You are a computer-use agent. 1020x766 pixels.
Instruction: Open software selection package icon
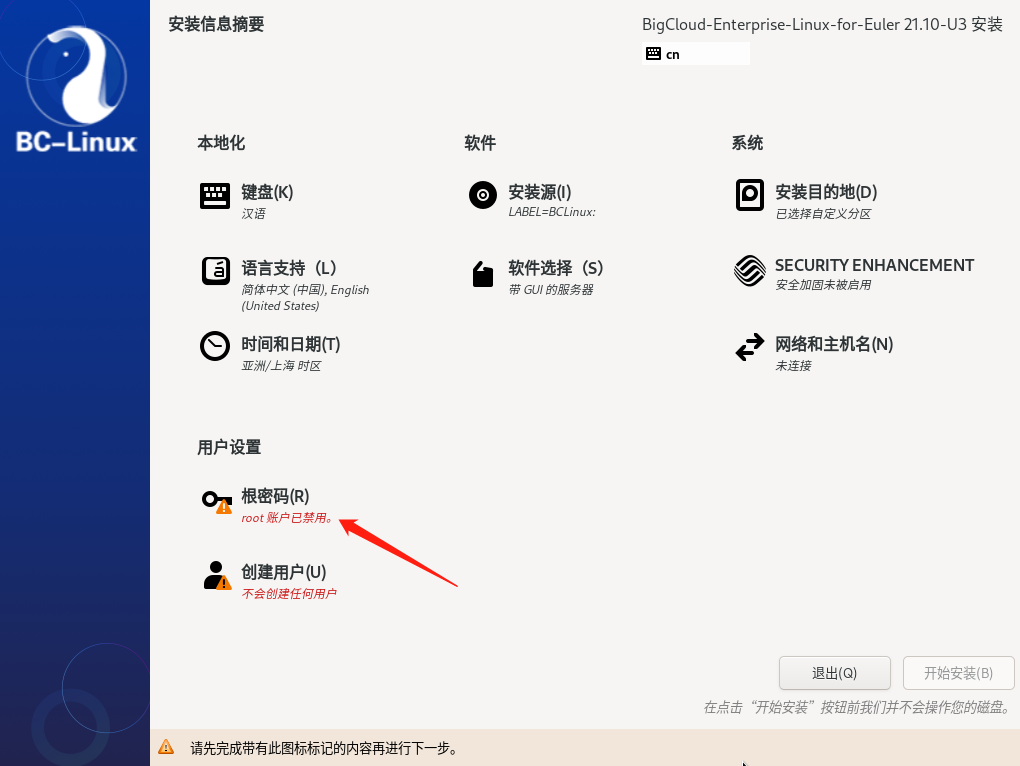pyautogui.click(x=483, y=274)
